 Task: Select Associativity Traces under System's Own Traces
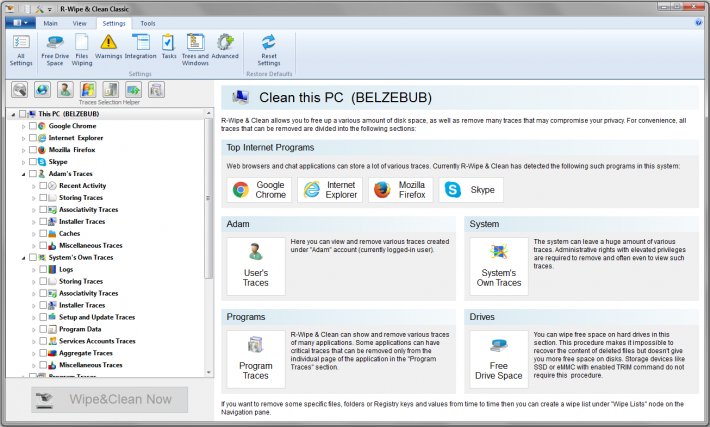tap(88, 293)
